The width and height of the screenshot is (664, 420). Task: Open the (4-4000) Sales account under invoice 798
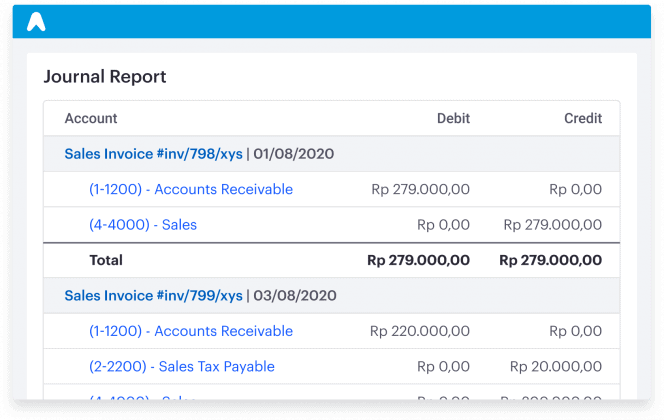pyautogui.click(x=143, y=224)
